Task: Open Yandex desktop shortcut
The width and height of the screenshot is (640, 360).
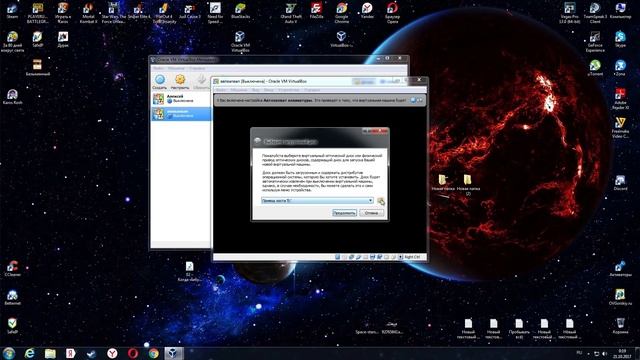Action: (x=367, y=10)
